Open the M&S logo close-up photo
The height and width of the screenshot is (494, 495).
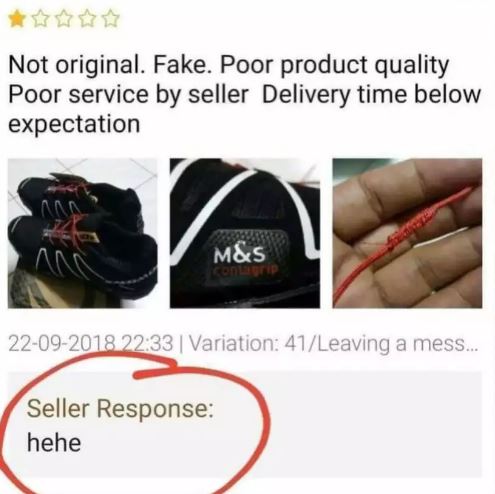coord(245,233)
